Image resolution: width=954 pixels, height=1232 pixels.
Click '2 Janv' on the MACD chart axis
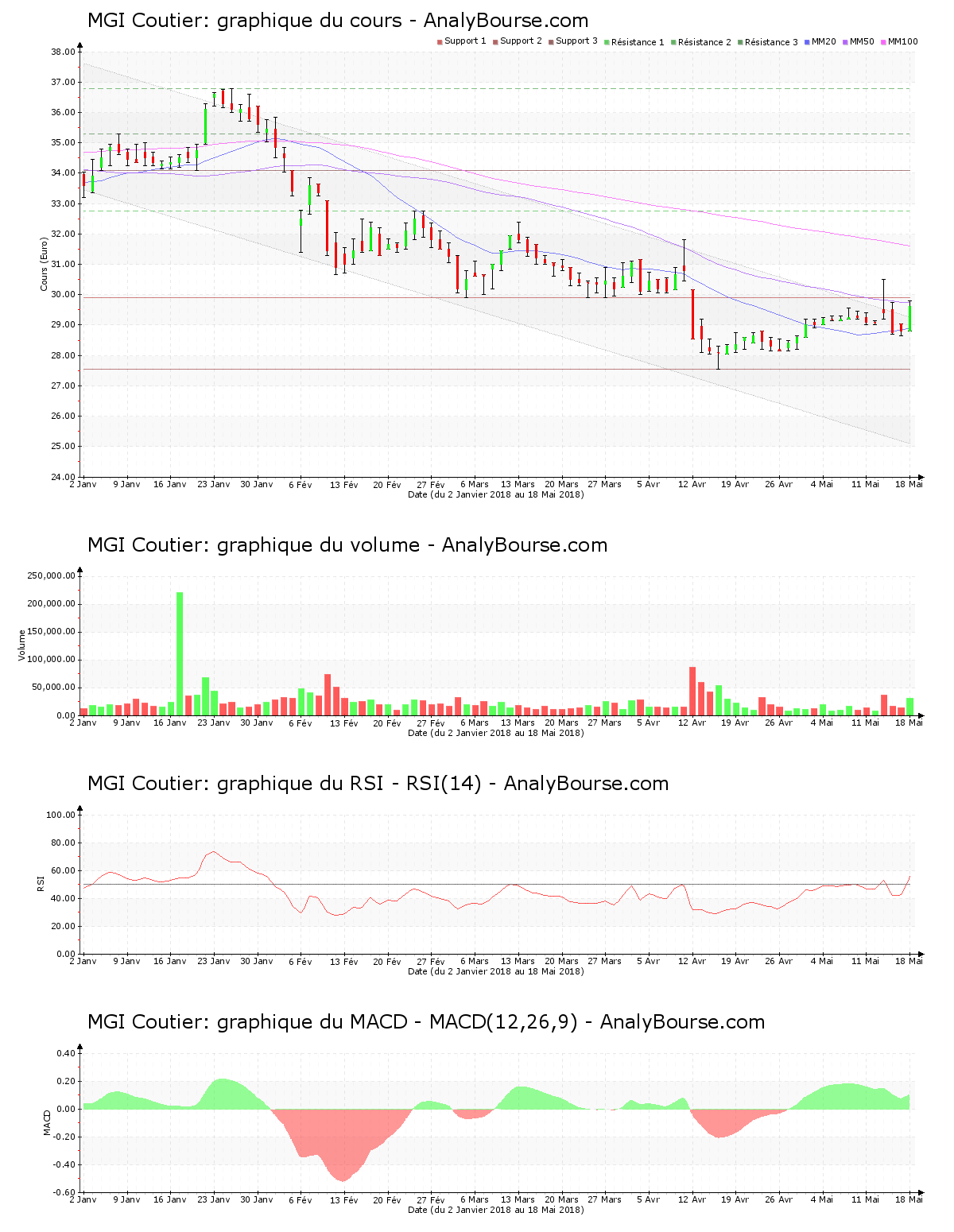[83, 1199]
